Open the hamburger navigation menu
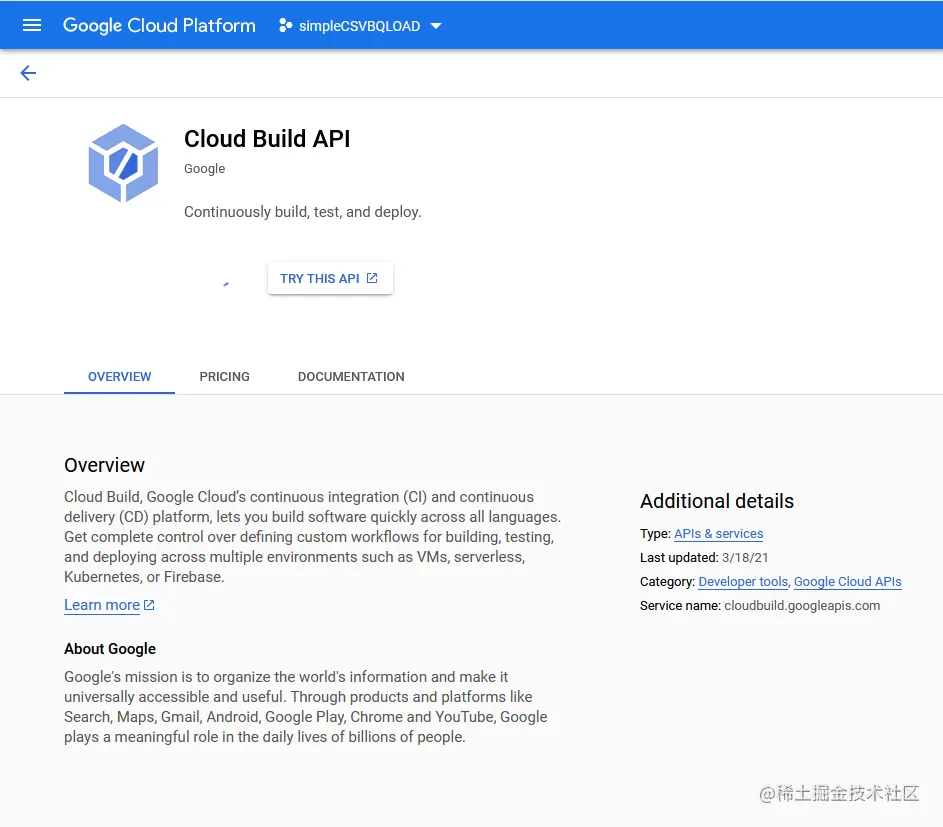943x827 pixels. pos(32,25)
